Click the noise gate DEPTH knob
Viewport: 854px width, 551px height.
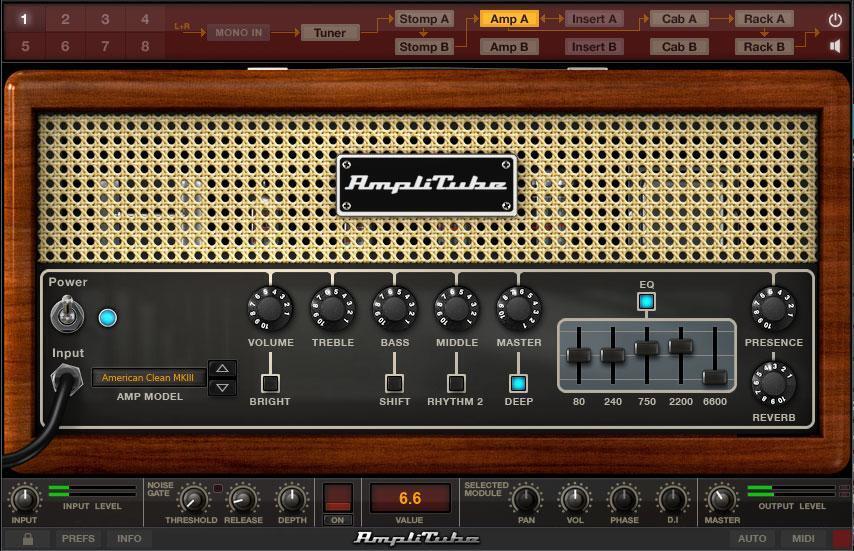292,499
